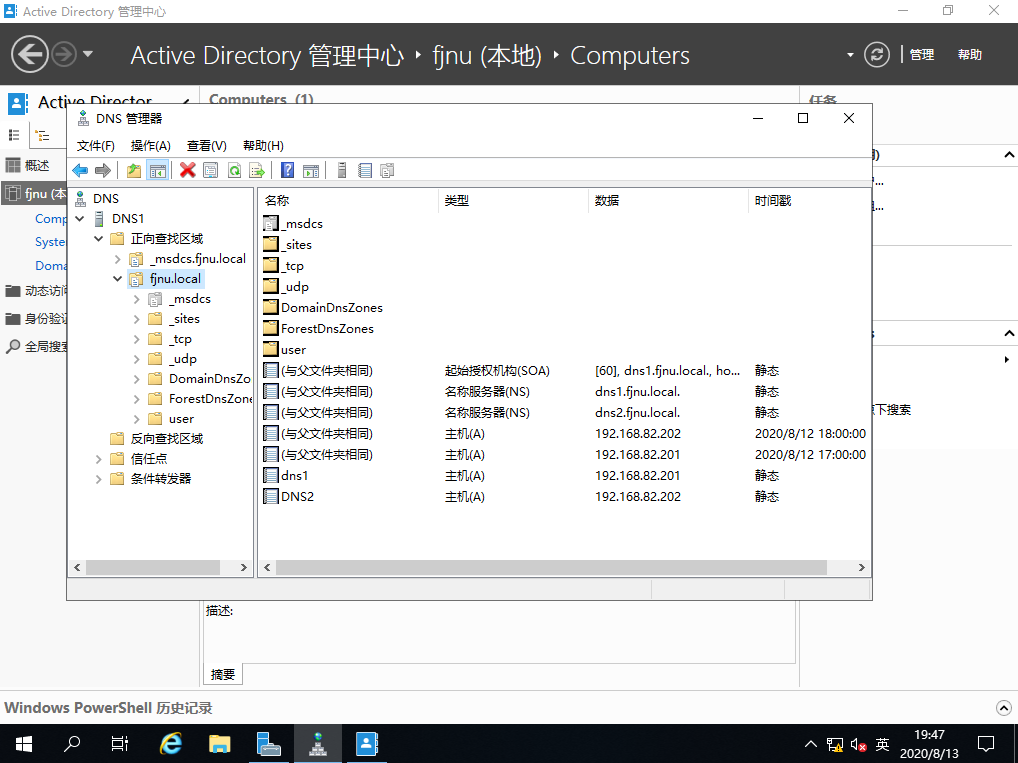
Task: Expand the _tcp tree node
Action: click(136, 339)
